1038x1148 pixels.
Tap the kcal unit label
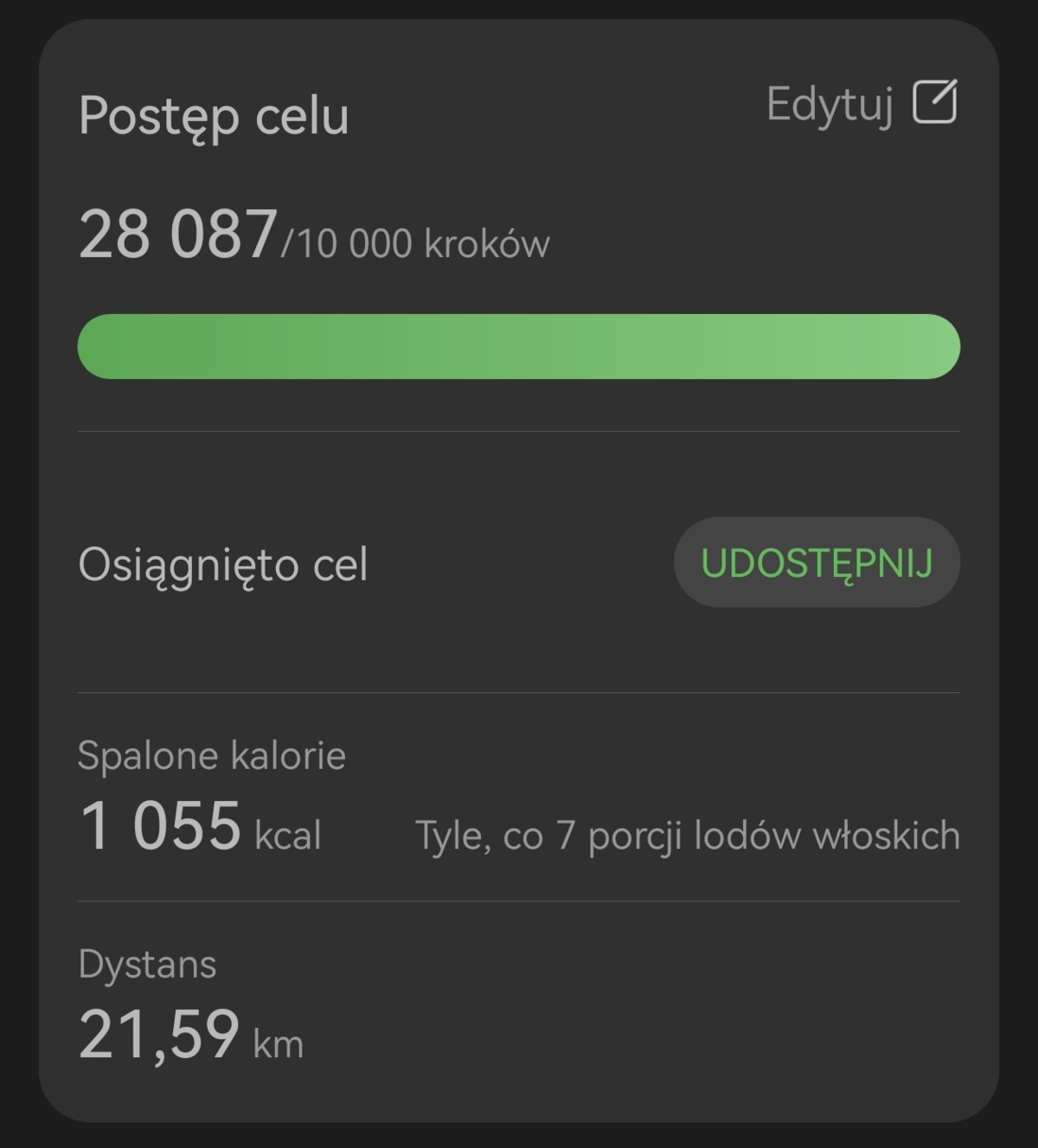coord(288,836)
